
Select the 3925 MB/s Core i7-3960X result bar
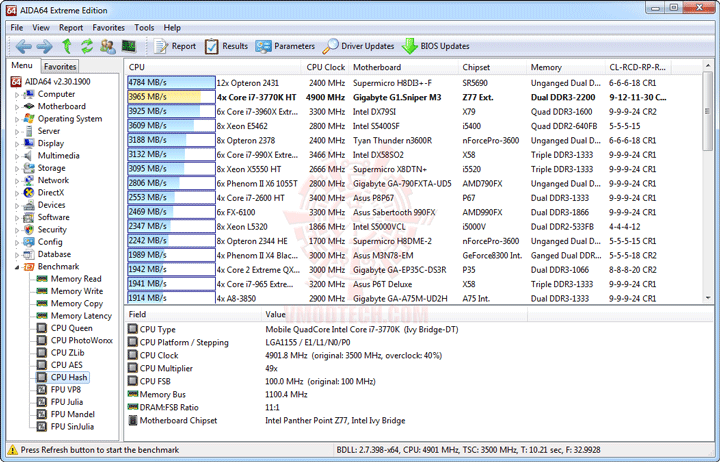tap(171, 112)
